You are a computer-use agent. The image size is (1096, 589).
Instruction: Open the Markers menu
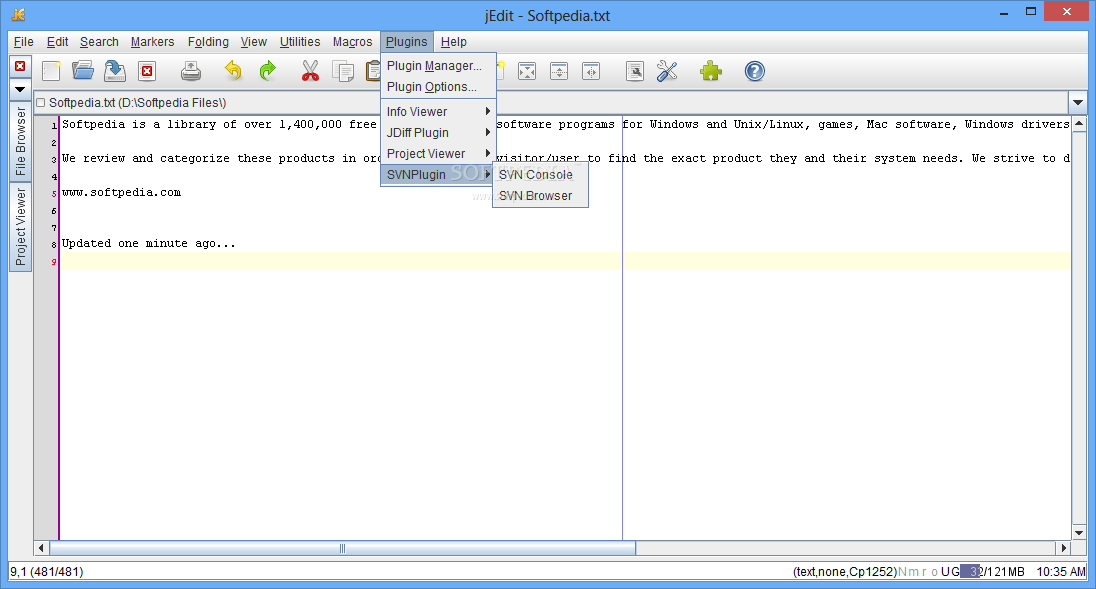[x=152, y=42]
